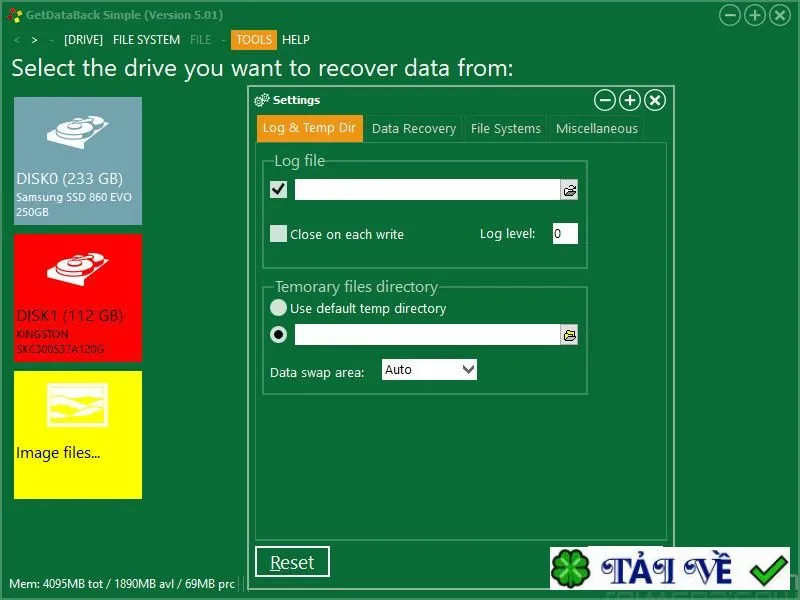Browse for temporary files directory folder

click(x=569, y=335)
